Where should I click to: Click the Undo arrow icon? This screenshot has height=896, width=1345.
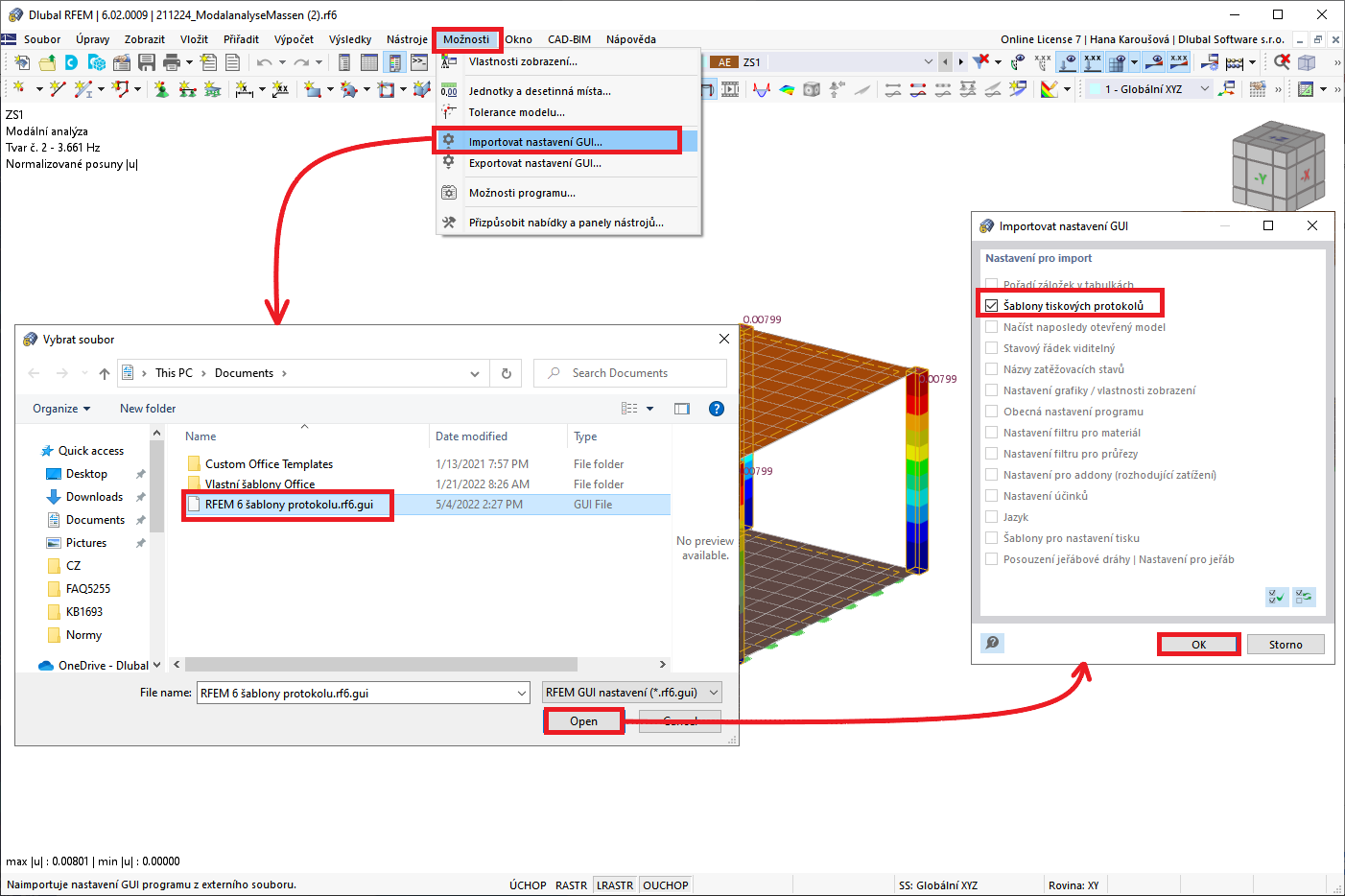pyautogui.click(x=264, y=62)
